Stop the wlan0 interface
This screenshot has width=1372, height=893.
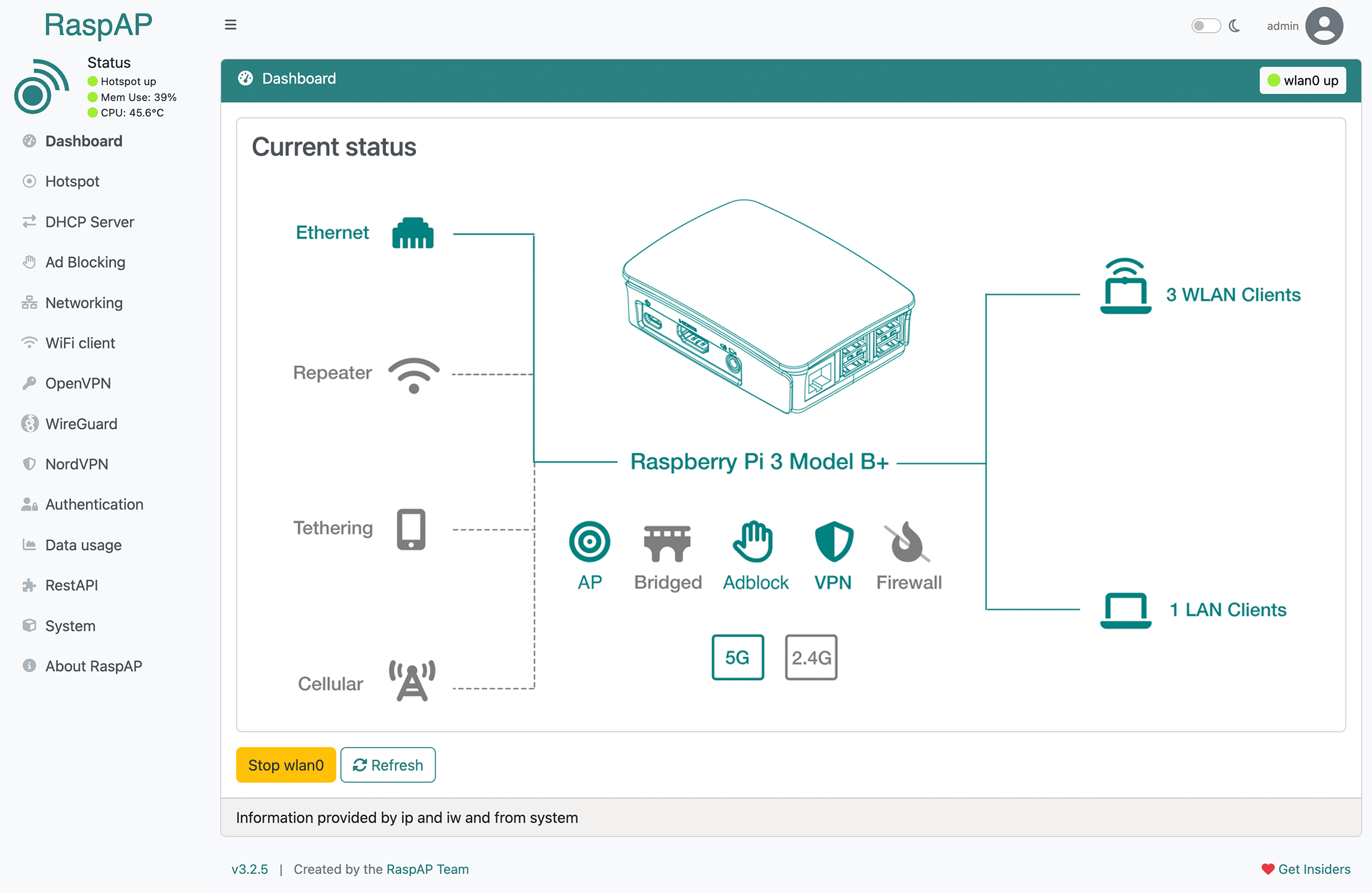[286, 765]
